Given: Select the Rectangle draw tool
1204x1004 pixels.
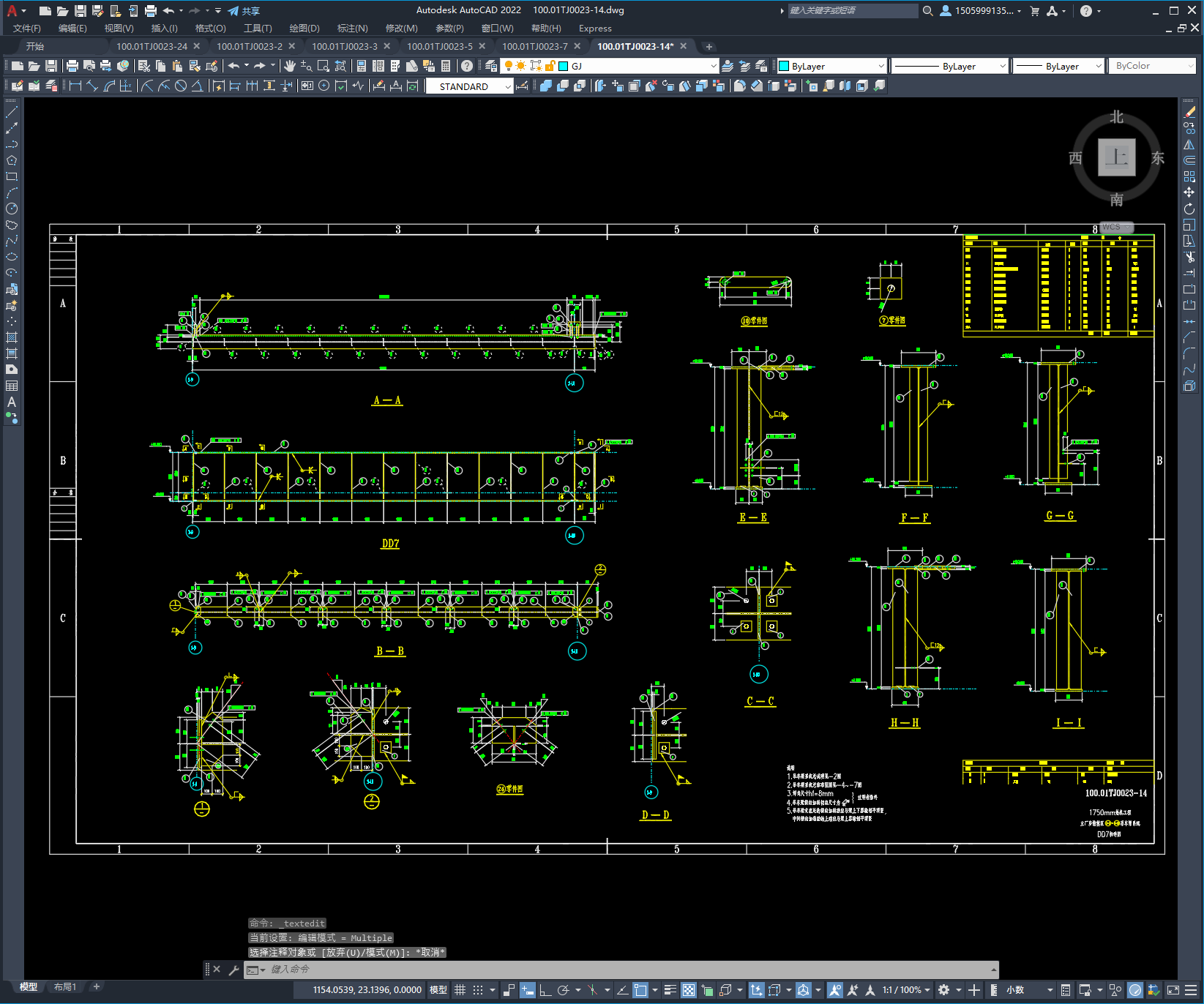Looking at the screenshot, I should (x=12, y=176).
